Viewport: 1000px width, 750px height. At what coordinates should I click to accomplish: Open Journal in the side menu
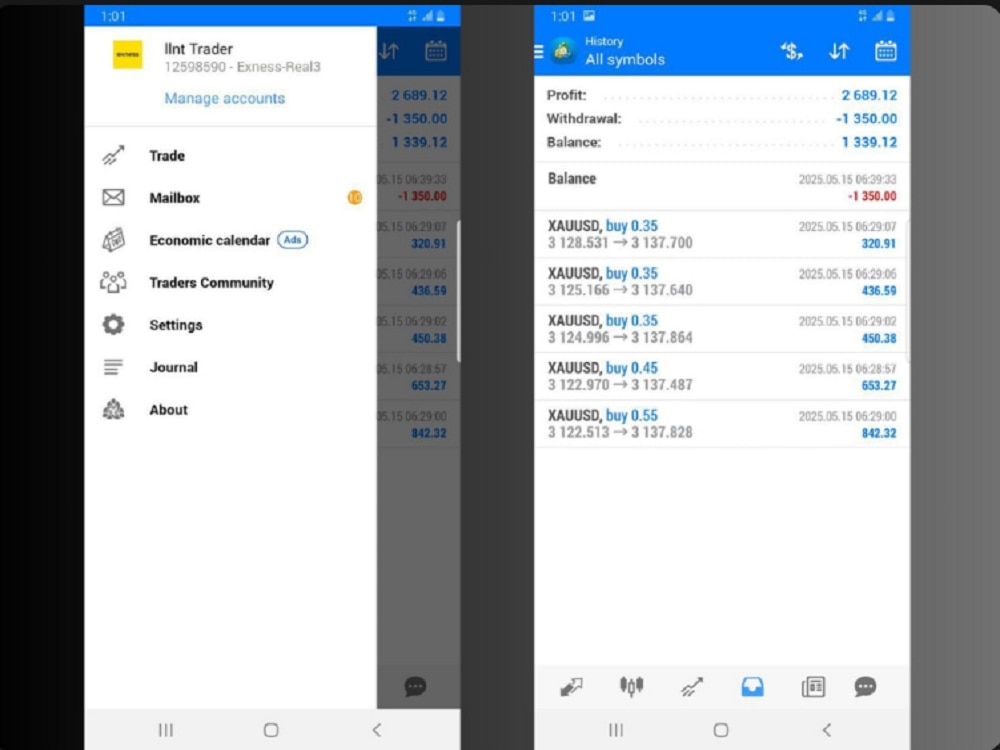pos(230,367)
